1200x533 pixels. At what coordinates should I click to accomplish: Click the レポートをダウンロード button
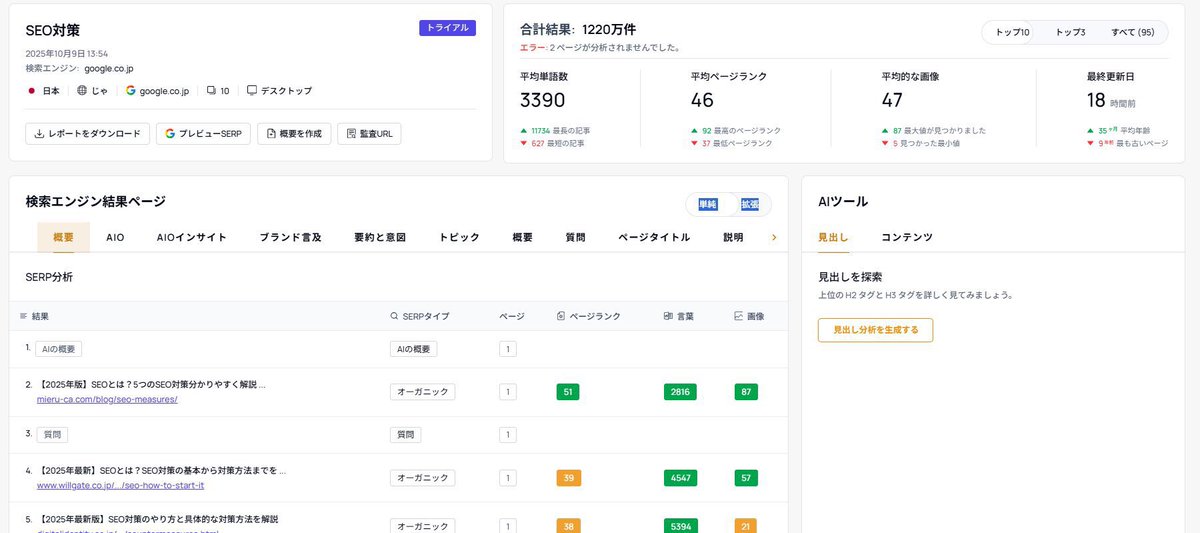pos(88,133)
